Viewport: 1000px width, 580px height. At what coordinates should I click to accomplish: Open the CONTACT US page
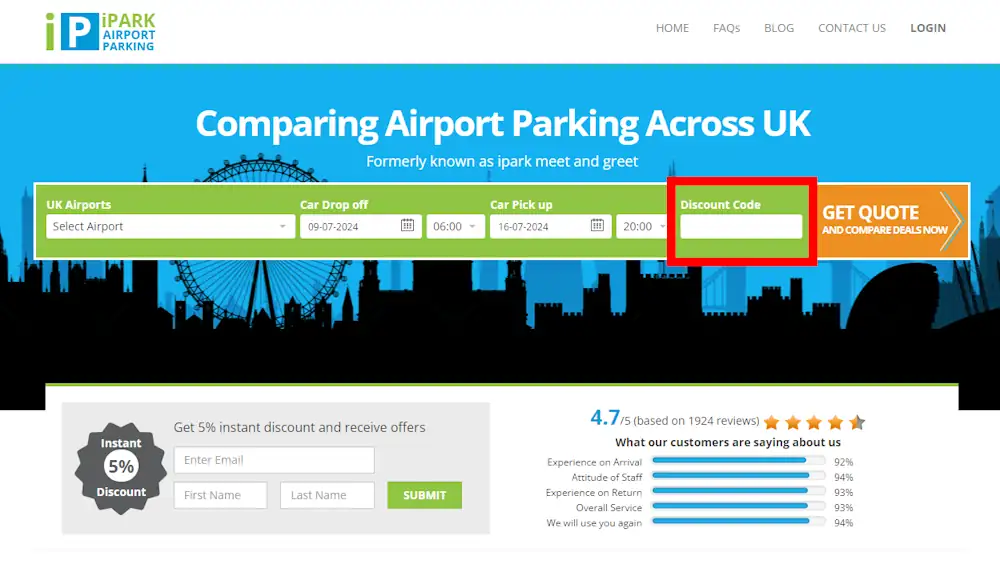[x=851, y=28]
